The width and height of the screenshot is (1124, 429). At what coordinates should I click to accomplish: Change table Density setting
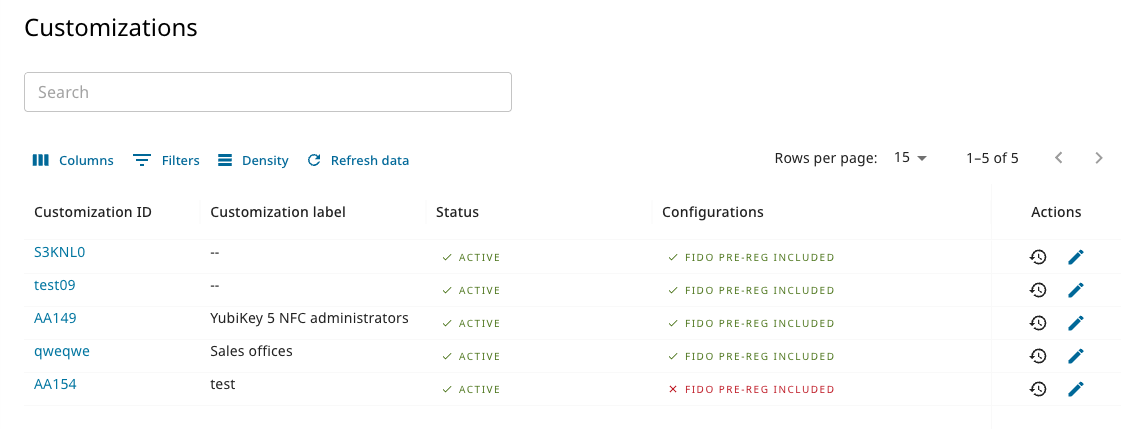(x=253, y=160)
